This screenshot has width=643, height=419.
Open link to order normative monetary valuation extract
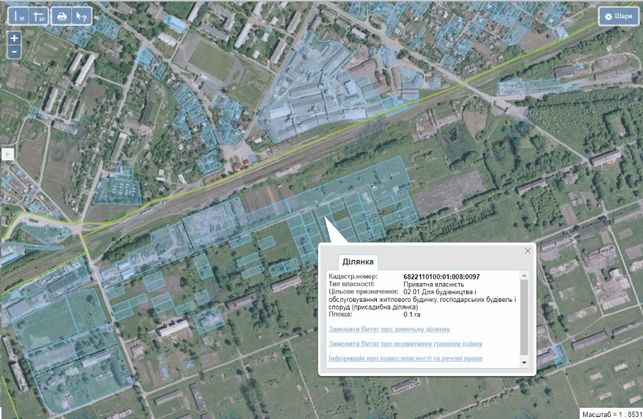pos(406,344)
